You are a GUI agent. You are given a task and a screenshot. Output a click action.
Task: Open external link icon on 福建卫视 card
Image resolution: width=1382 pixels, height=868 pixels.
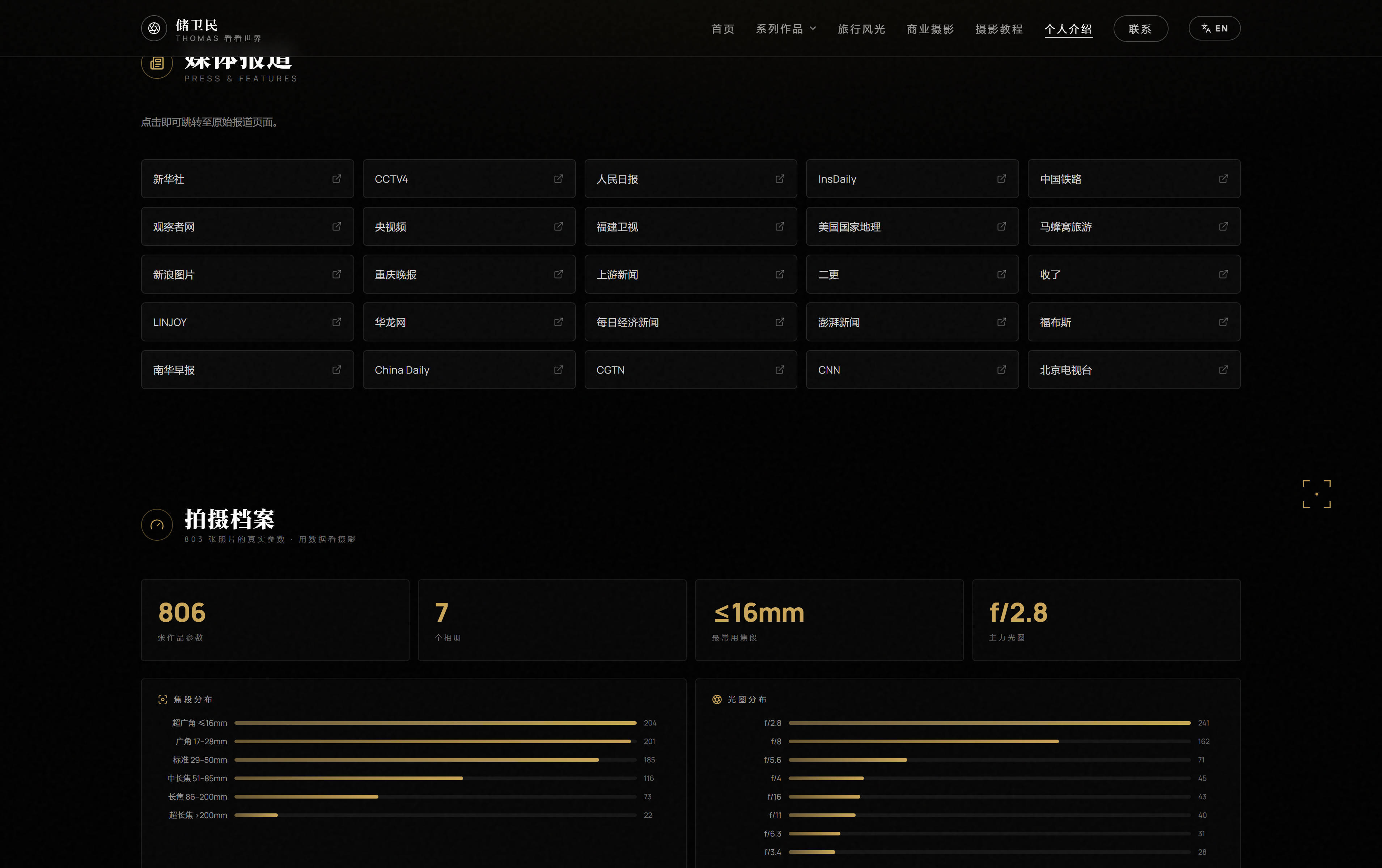pyautogui.click(x=780, y=227)
